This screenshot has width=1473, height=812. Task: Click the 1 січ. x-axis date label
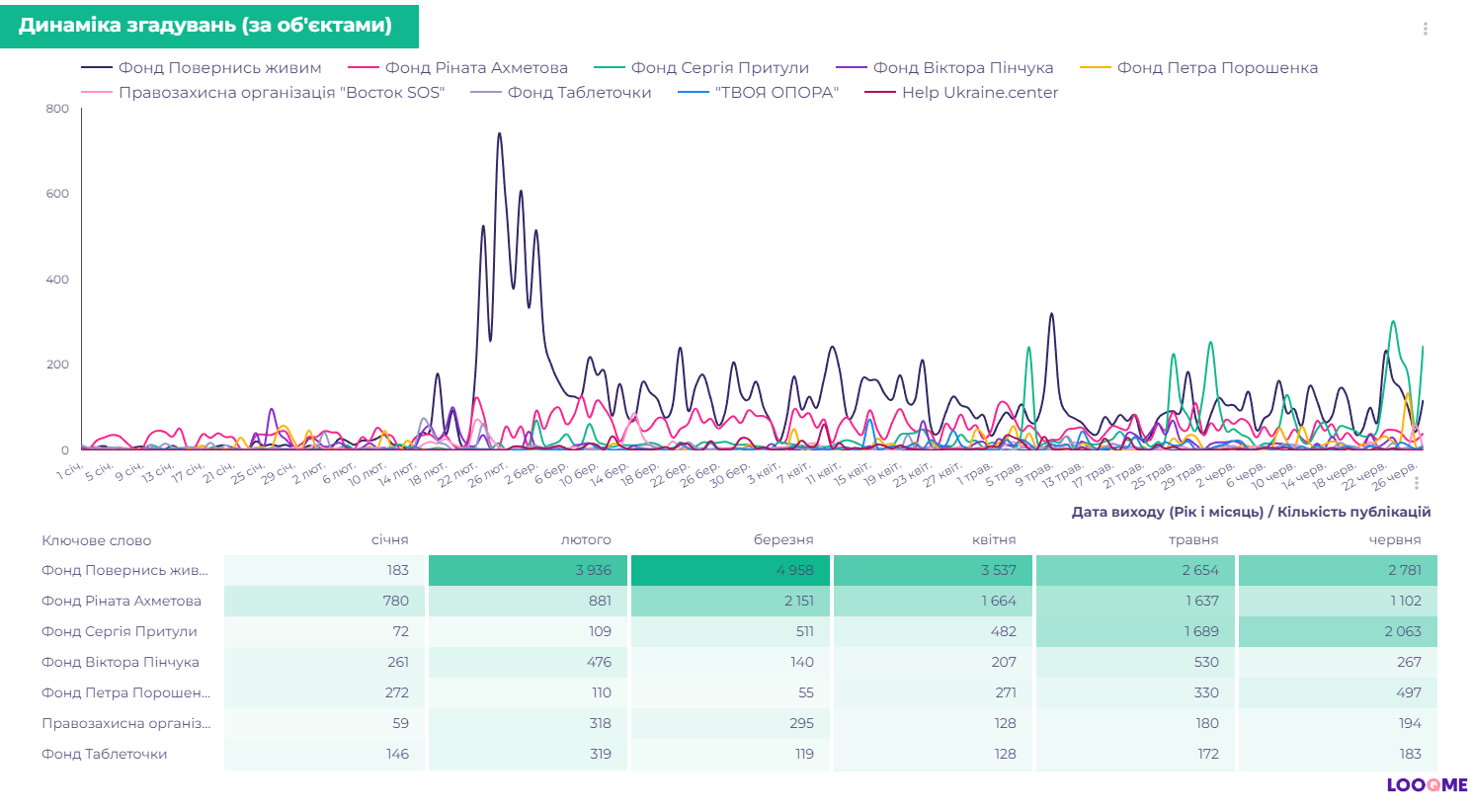[x=69, y=470]
